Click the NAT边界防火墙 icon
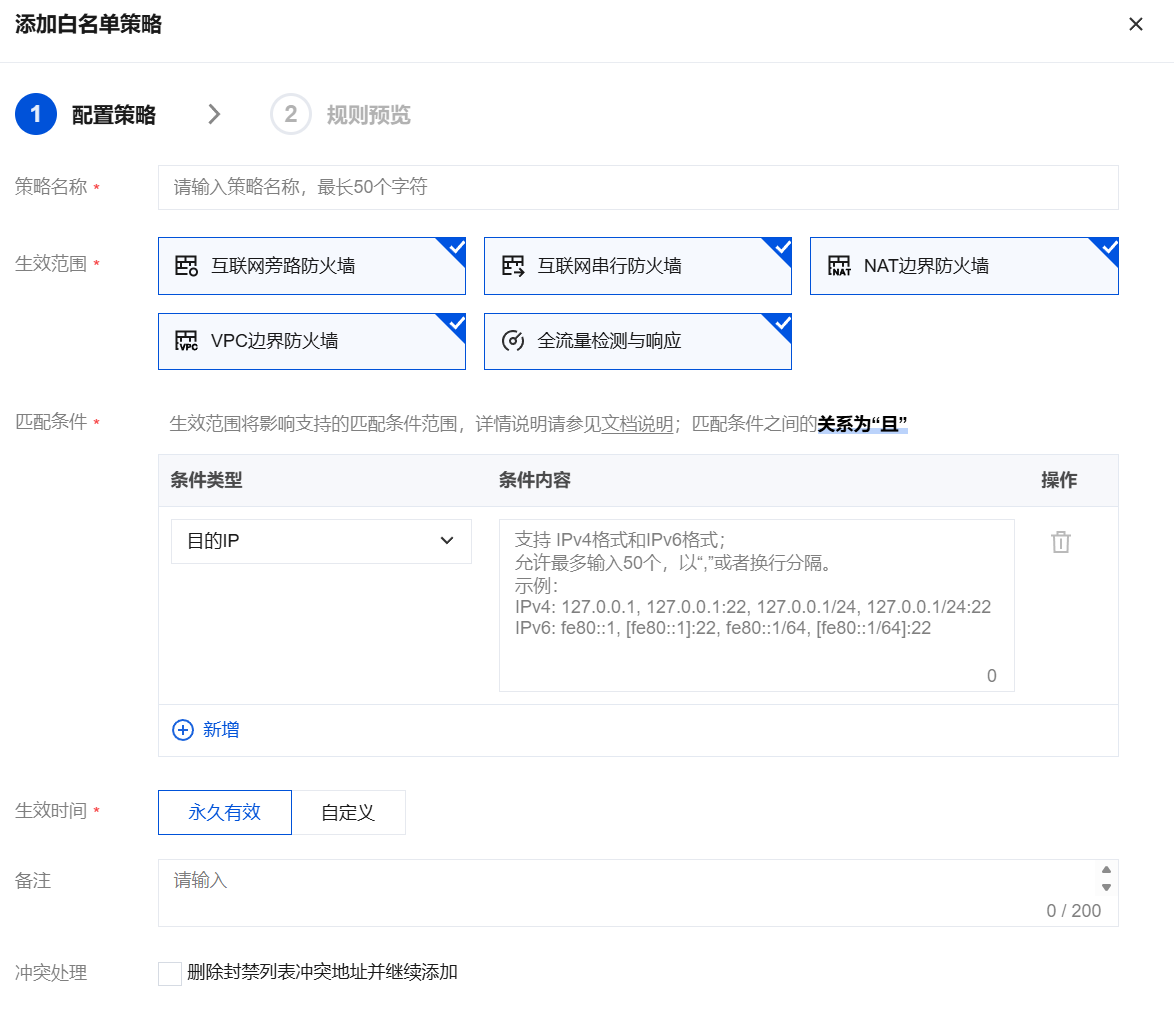The width and height of the screenshot is (1174, 1021). [x=839, y=266]
